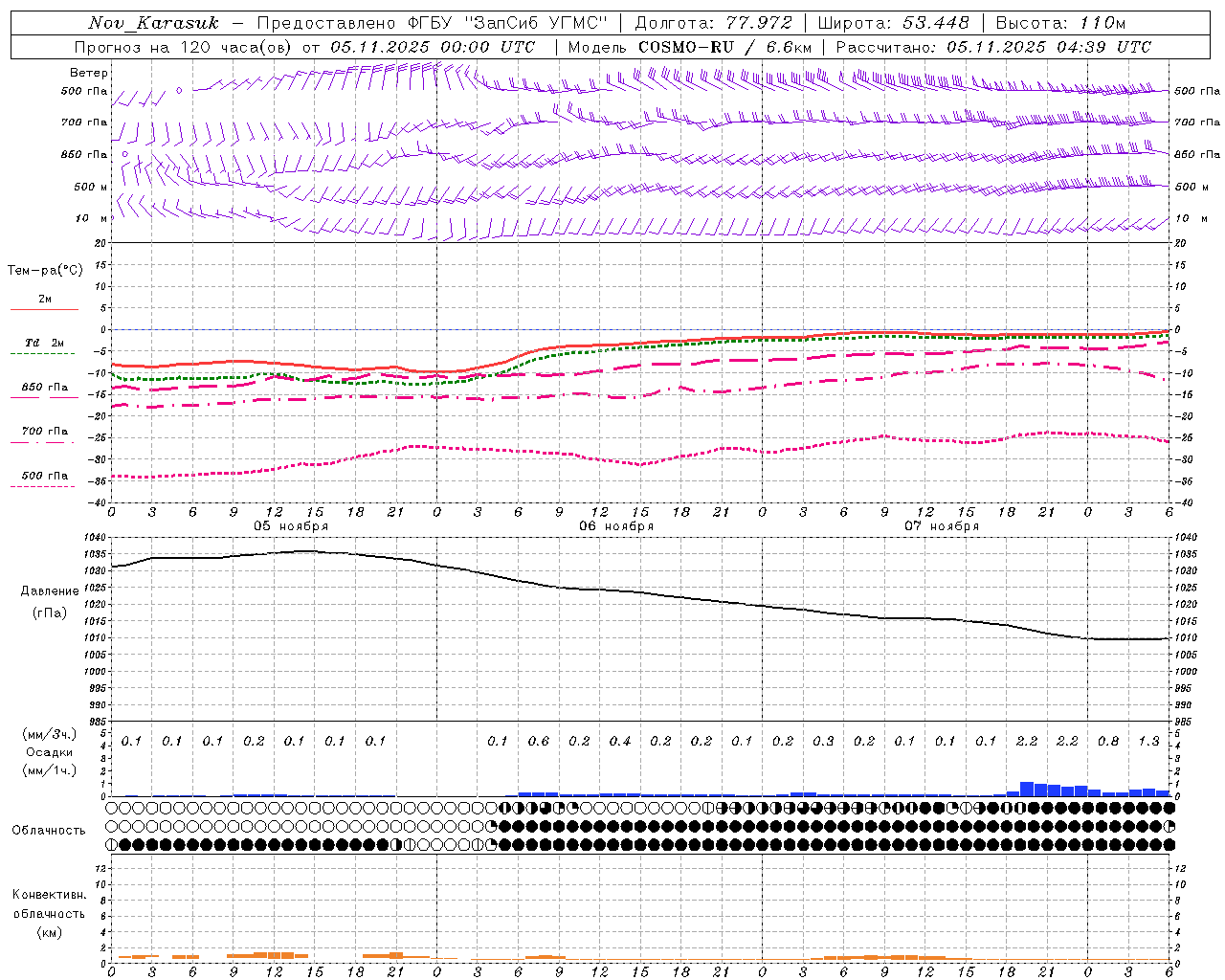
Task: Click the precipitation value '0.4'
Action: (x=620, y=742)
